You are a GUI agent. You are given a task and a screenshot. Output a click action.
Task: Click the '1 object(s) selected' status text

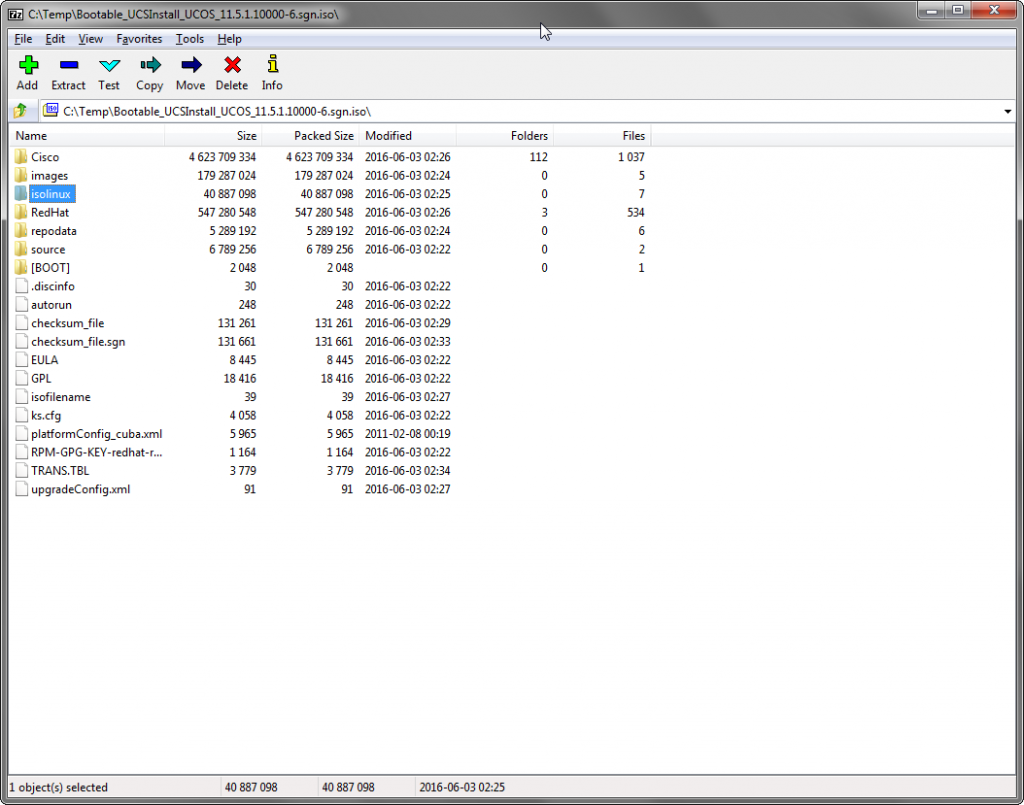coord(58,787)
